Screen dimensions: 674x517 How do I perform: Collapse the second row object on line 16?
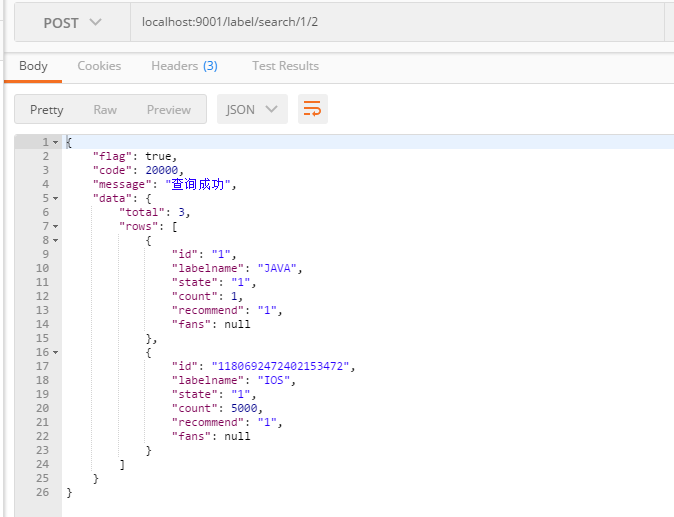click(x=55, y=352)
